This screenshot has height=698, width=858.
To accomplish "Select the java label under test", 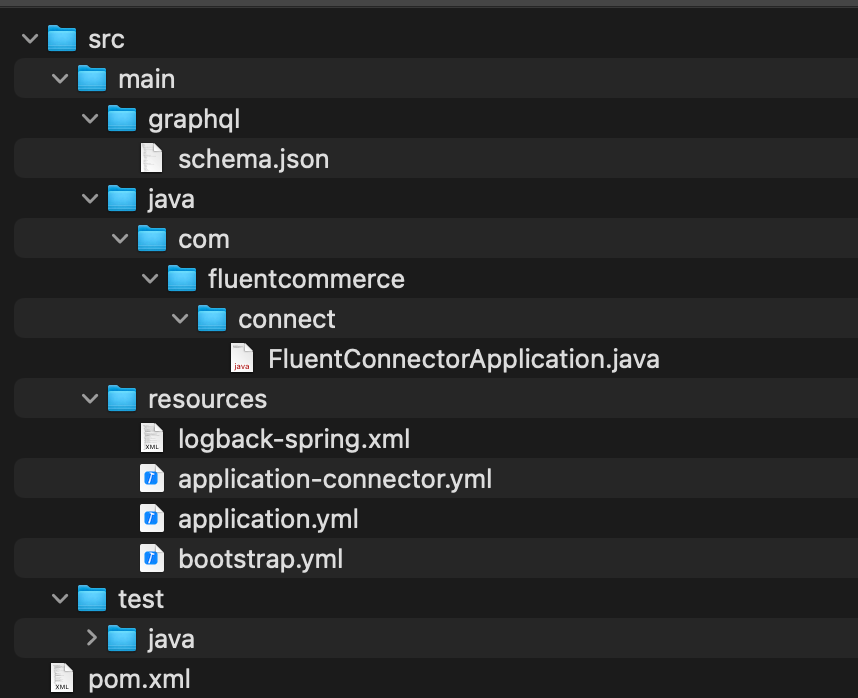I will (x=171, y=639).
